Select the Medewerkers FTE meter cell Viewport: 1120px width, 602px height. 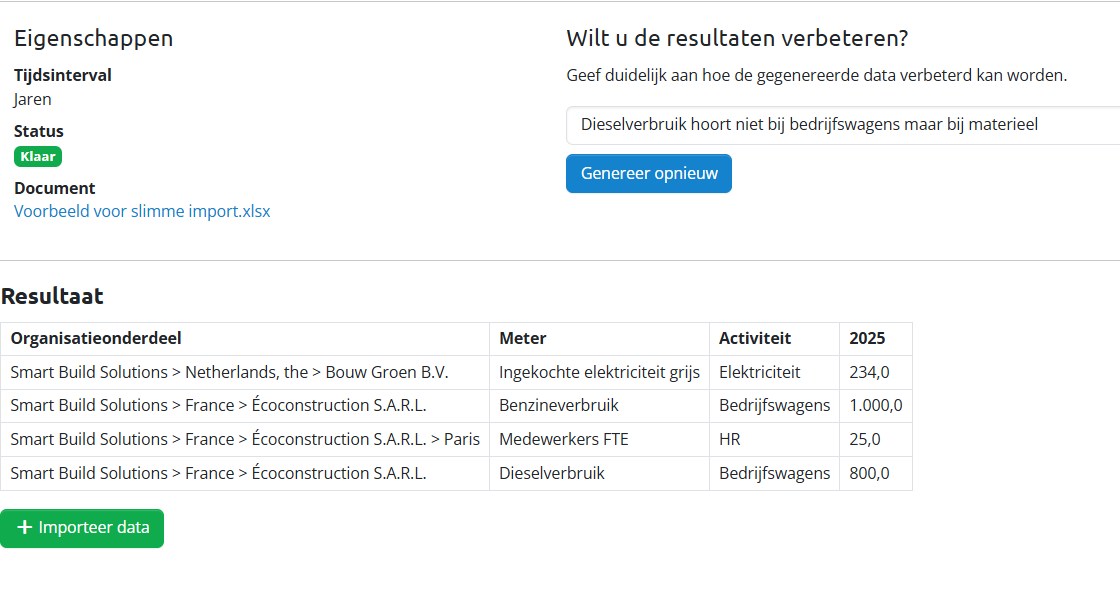coord(564,439)
